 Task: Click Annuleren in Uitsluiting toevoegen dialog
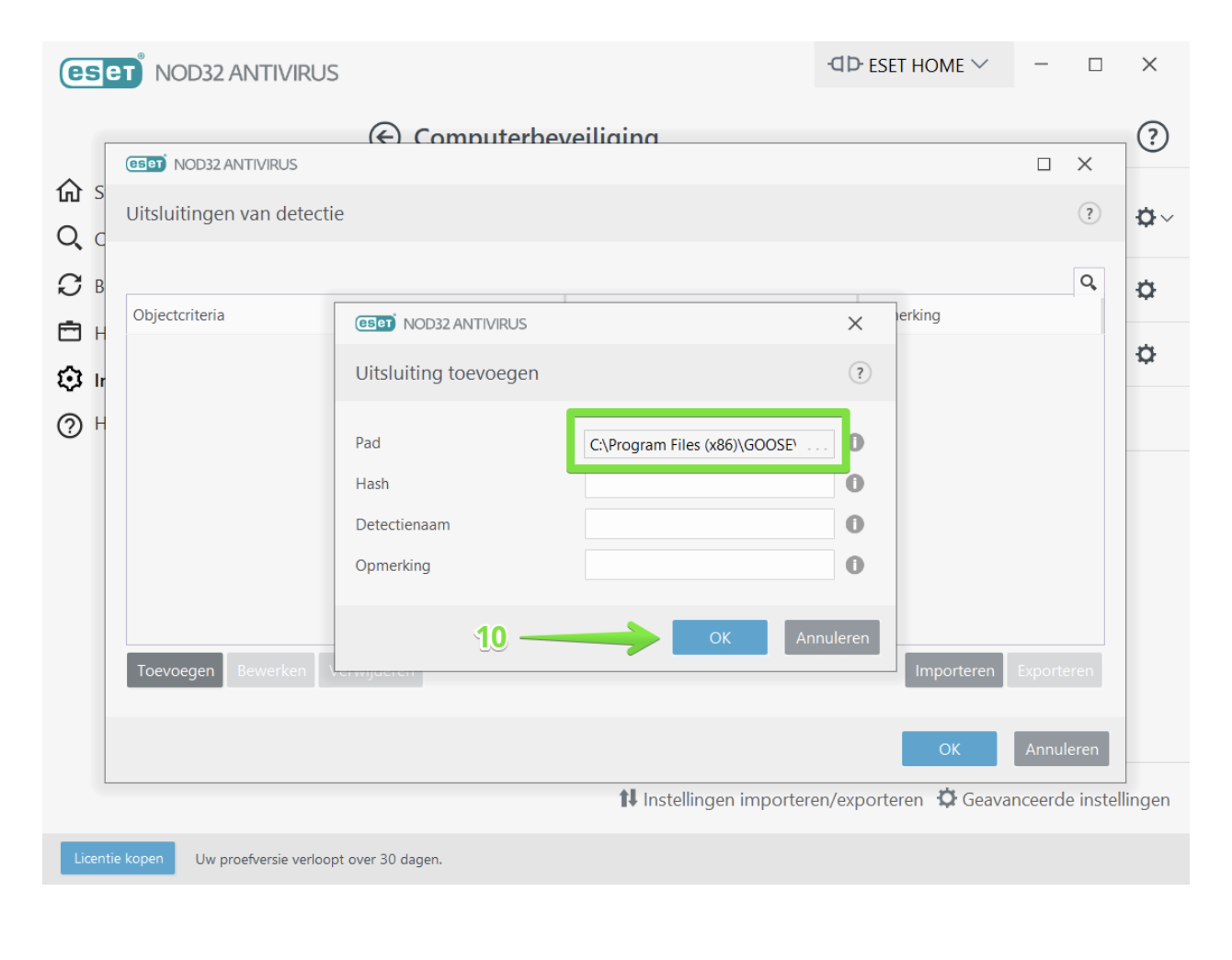[832, 637]
